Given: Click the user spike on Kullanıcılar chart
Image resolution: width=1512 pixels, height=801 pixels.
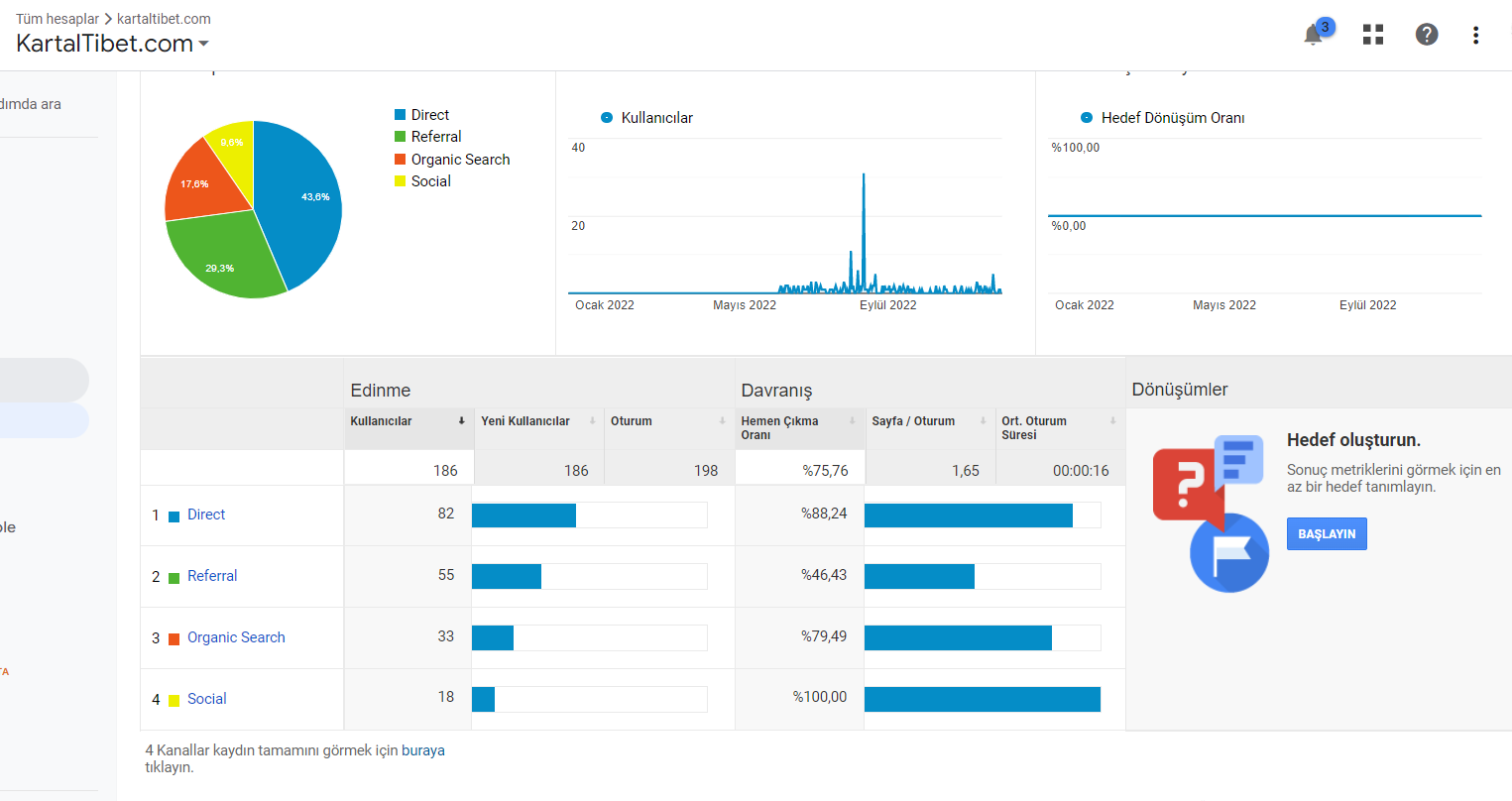Looking at the screenshot, I should (864, 228).
